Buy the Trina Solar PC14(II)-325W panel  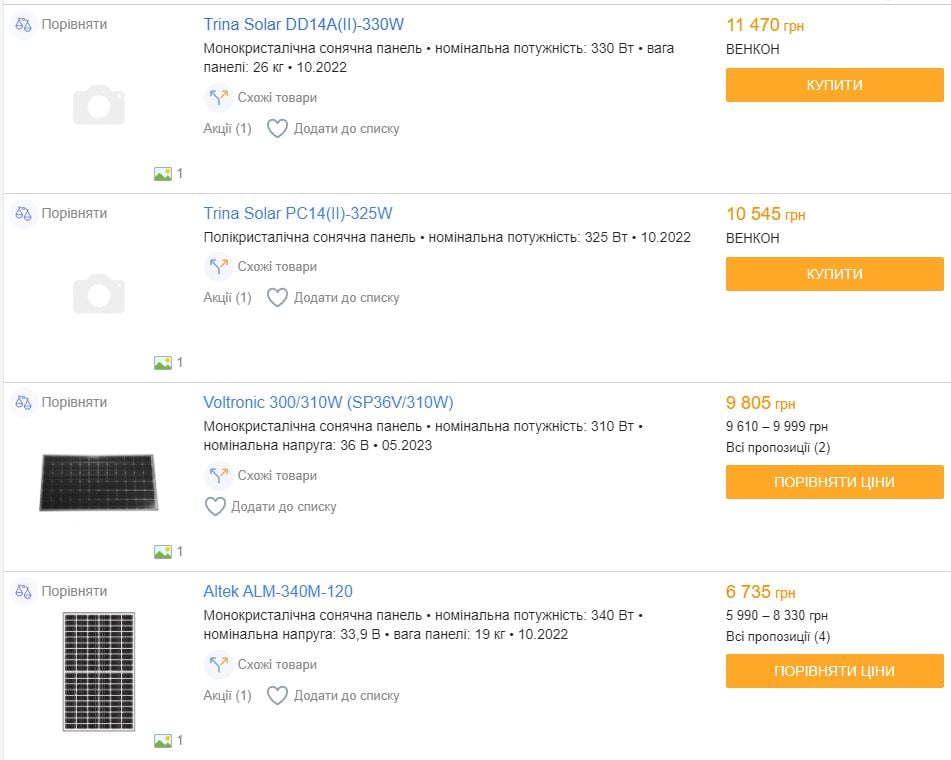coord(834,274)
